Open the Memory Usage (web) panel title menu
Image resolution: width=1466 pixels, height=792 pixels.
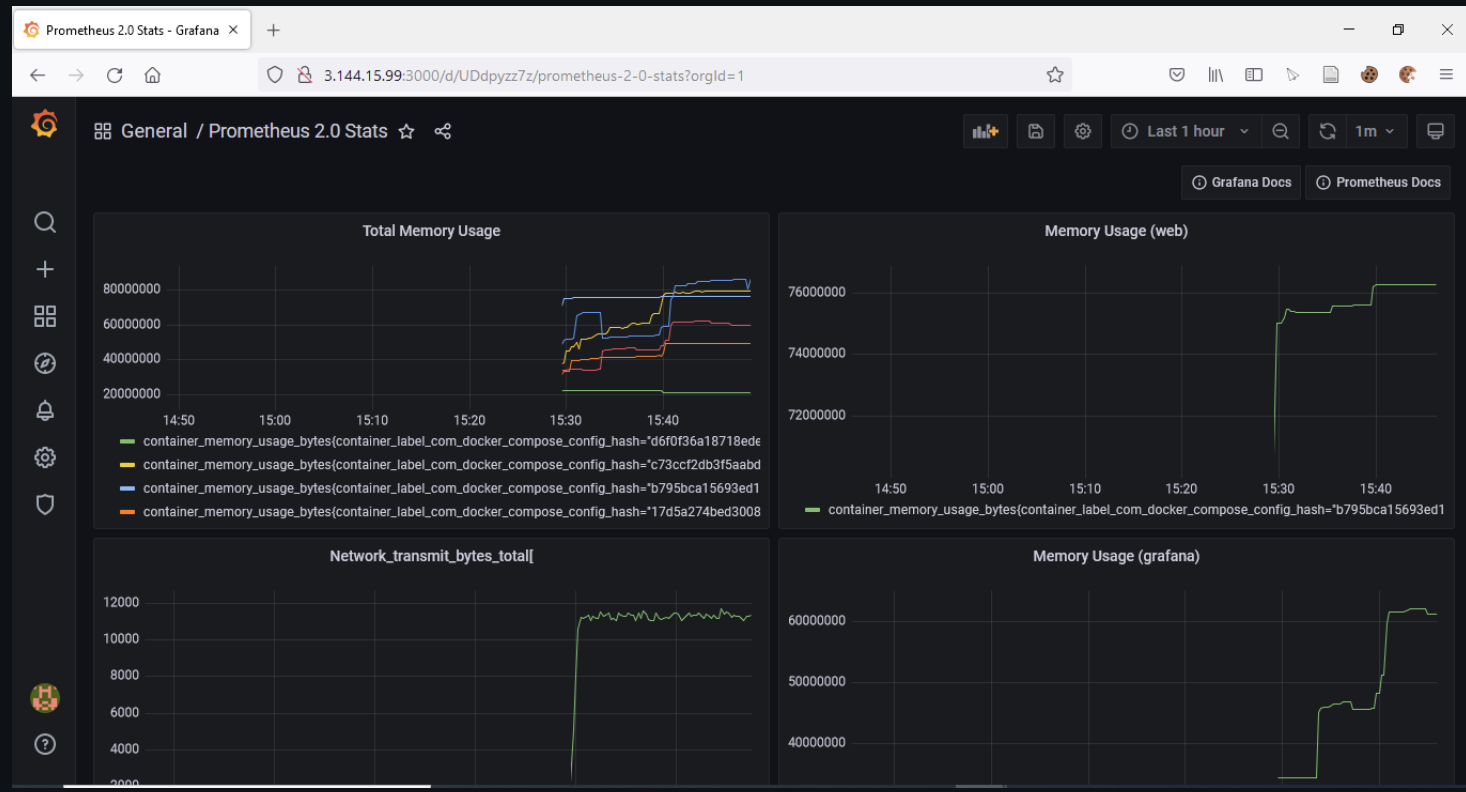click(x=1116, y=231)
